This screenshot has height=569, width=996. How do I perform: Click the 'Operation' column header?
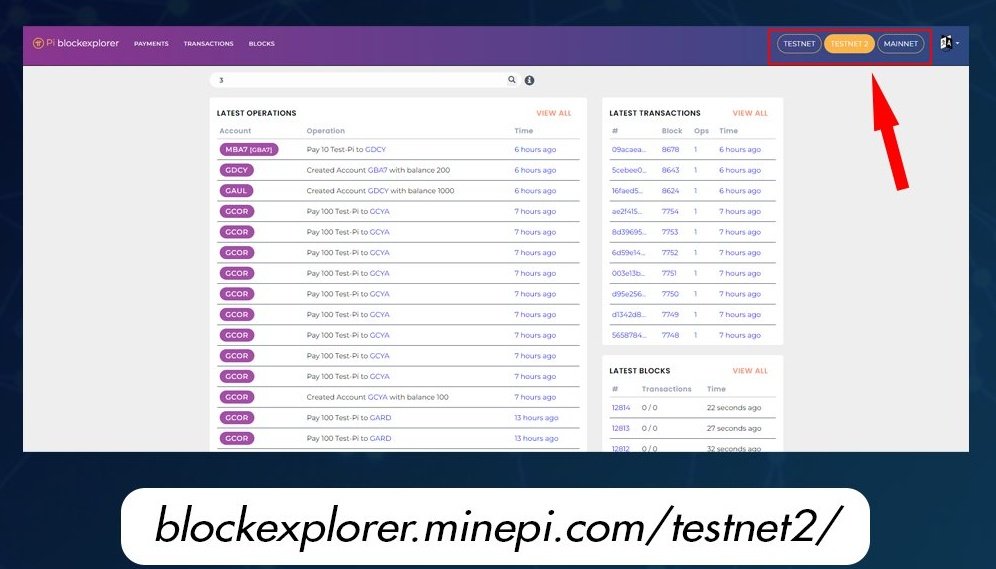tap(326, 131)
